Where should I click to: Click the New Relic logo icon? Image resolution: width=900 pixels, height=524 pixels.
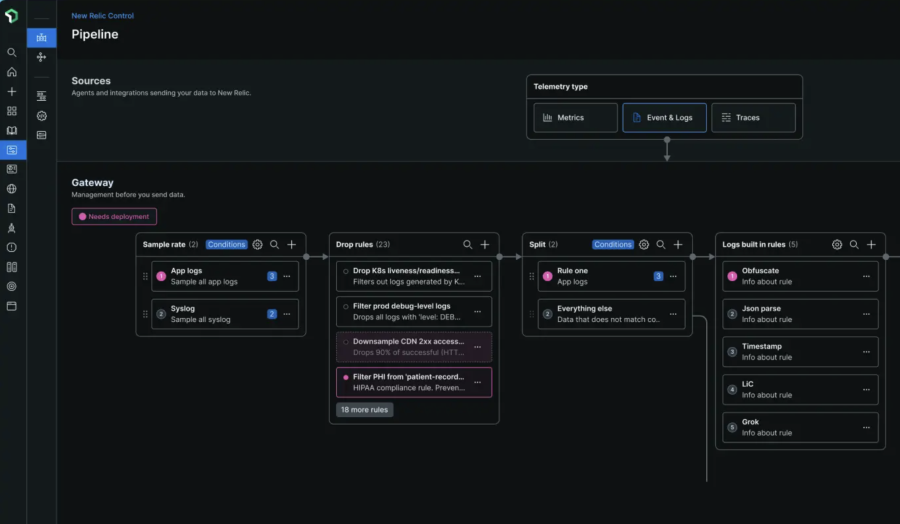click(x=11, y=15)
